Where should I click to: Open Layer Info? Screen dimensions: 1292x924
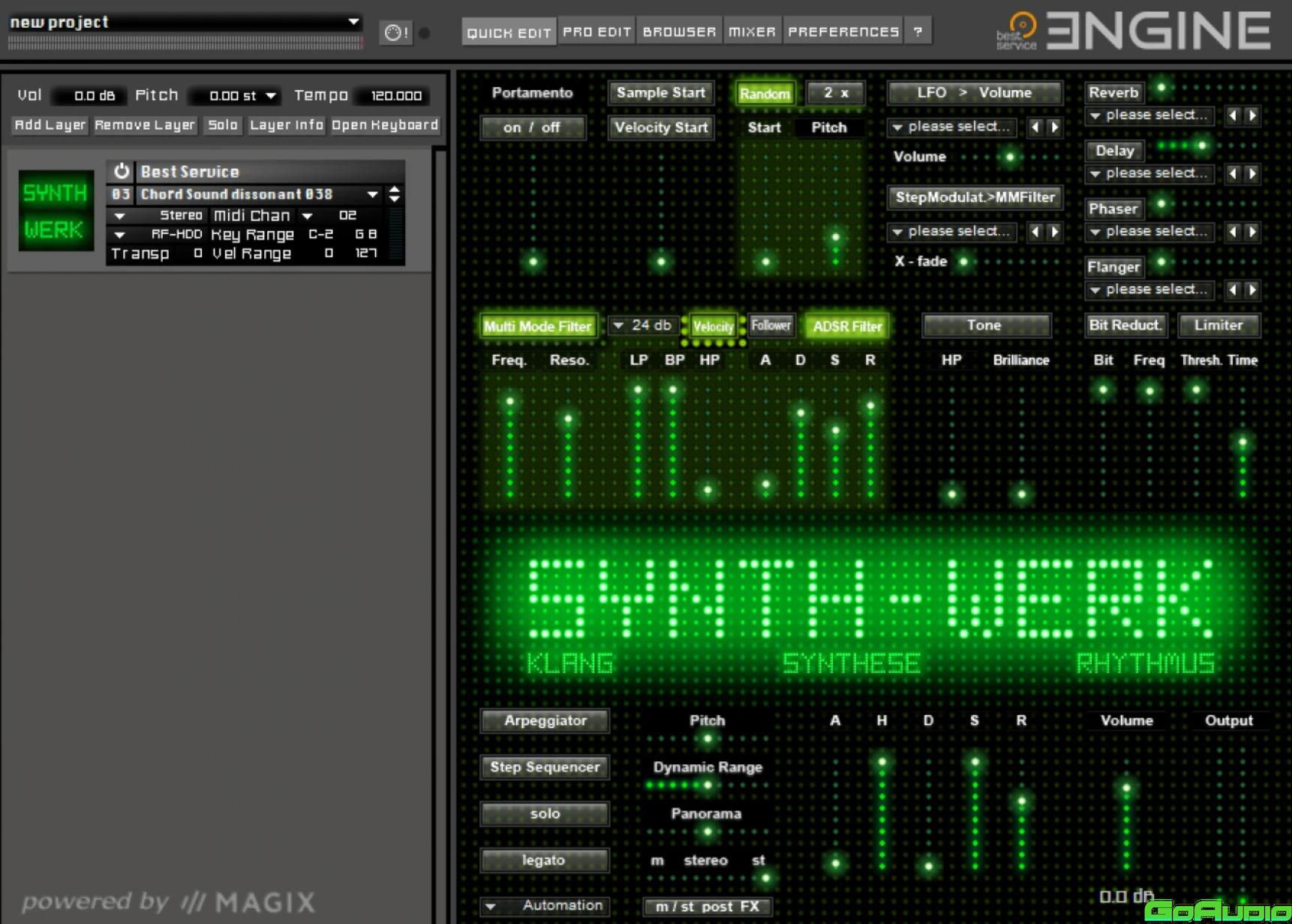[286, 125]
